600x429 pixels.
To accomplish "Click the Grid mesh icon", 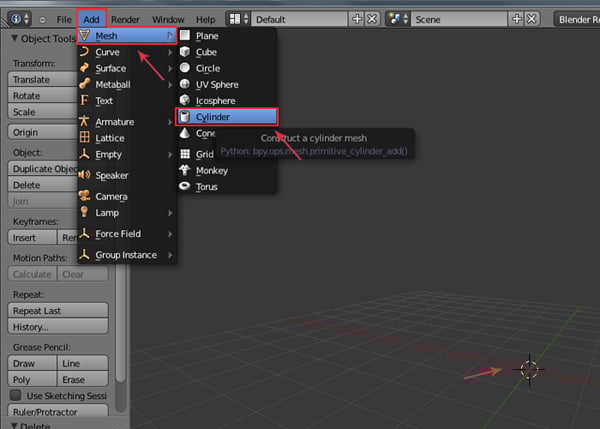I will pos(185,154).
